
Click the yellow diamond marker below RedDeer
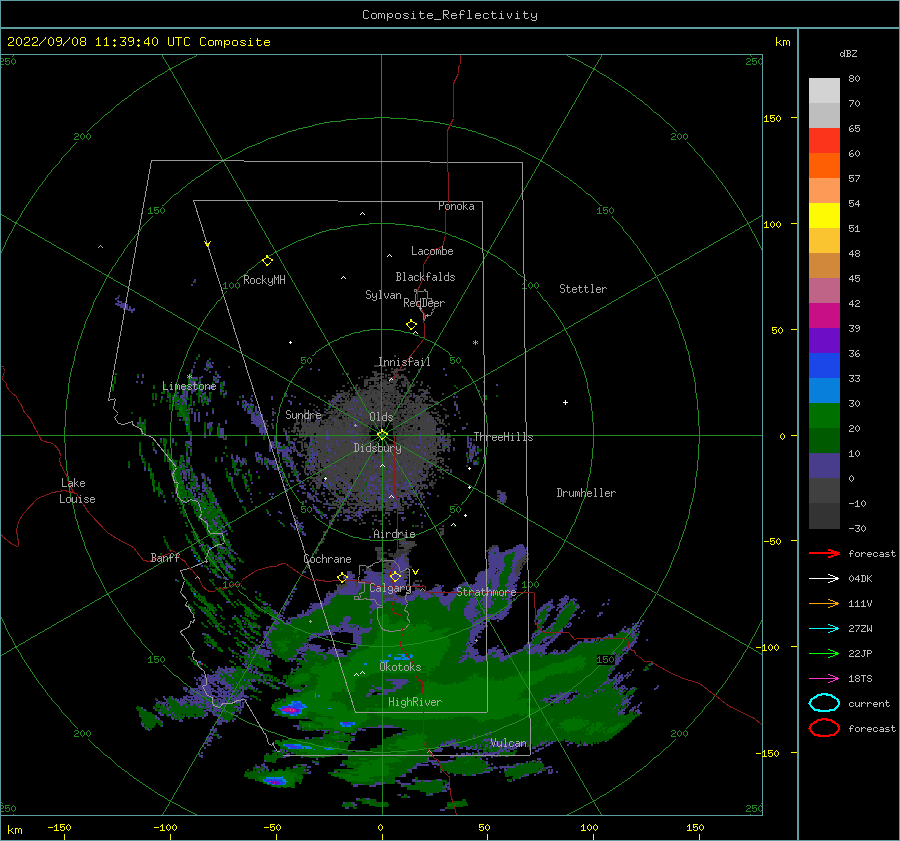411,324
